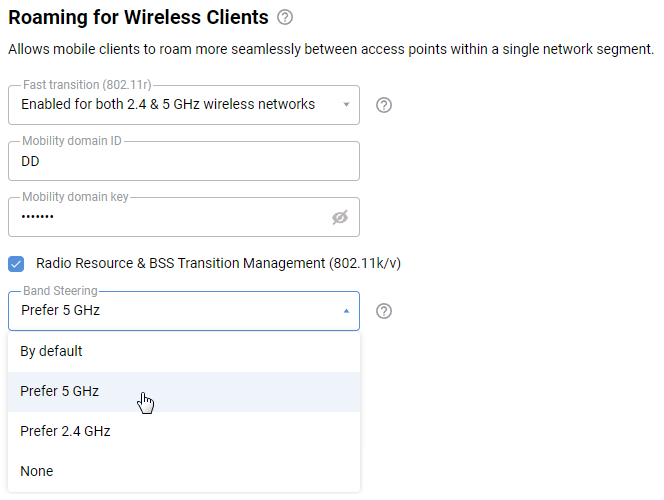Click the Mobility domain ID input field
This screenshot has height=500, width=664.
point(183,161)
